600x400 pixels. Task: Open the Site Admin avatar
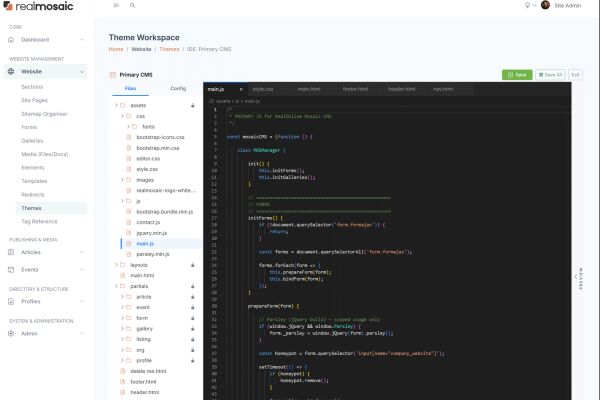pyautogui.click(x=545, y=5)
